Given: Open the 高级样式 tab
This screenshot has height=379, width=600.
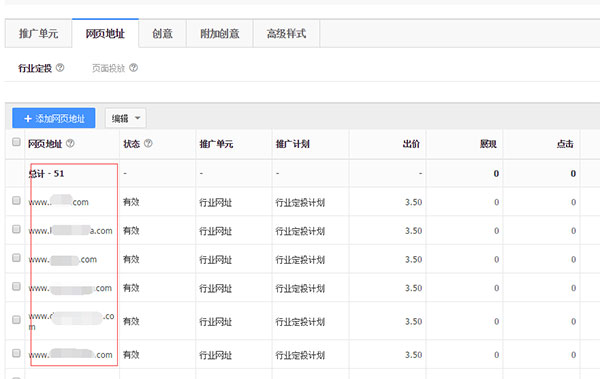Looking at the screenshot, I should tap(286, 34).
